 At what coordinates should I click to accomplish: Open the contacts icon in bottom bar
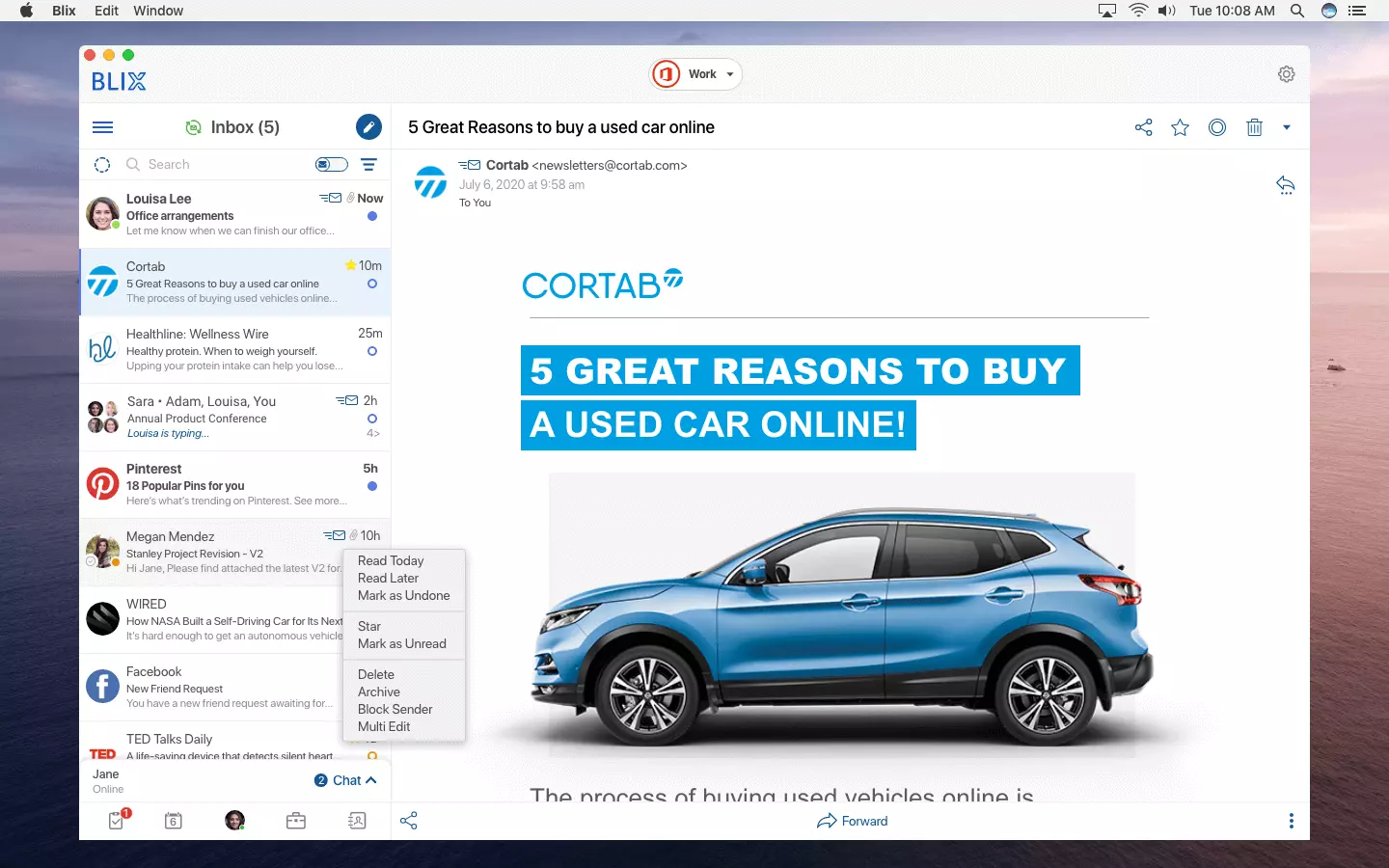(357, 821)
